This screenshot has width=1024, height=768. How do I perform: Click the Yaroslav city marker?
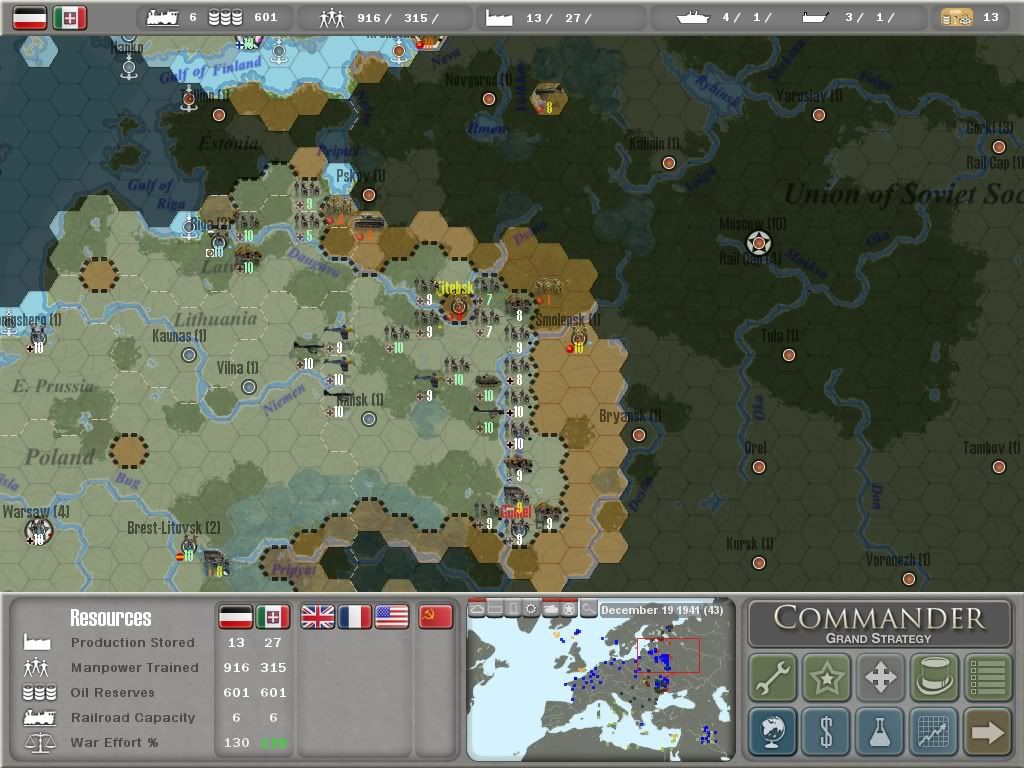tap(819, 116)
